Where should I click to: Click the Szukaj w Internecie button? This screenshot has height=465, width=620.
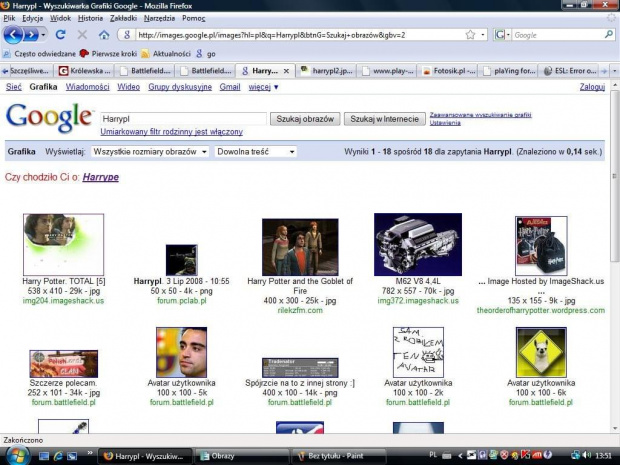384,119
